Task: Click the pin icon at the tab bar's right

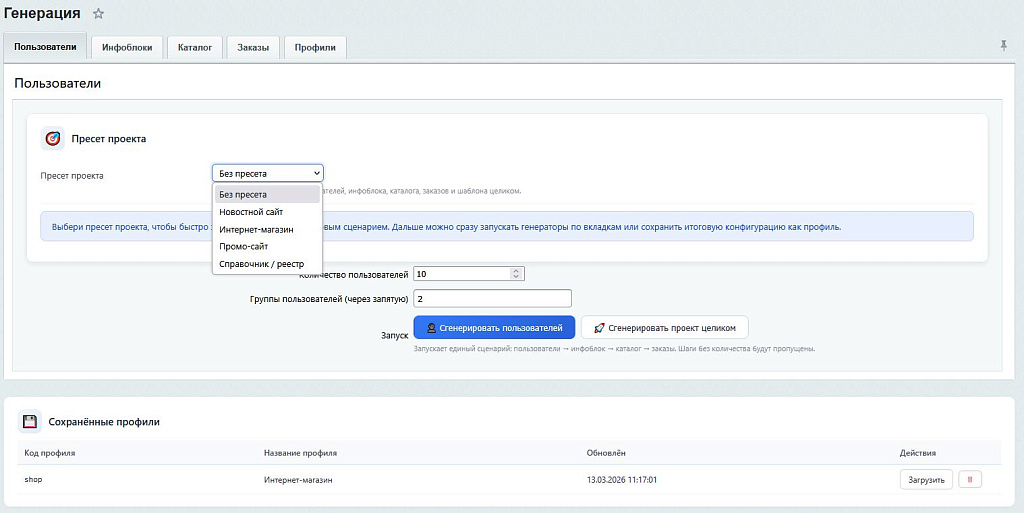Action: (x=1003, y=46)
